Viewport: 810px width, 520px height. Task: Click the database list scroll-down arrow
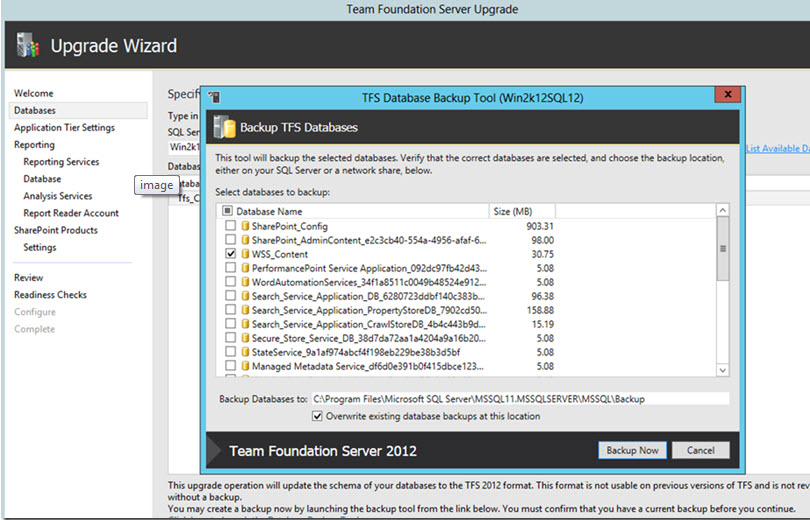(x=723, y=370)
